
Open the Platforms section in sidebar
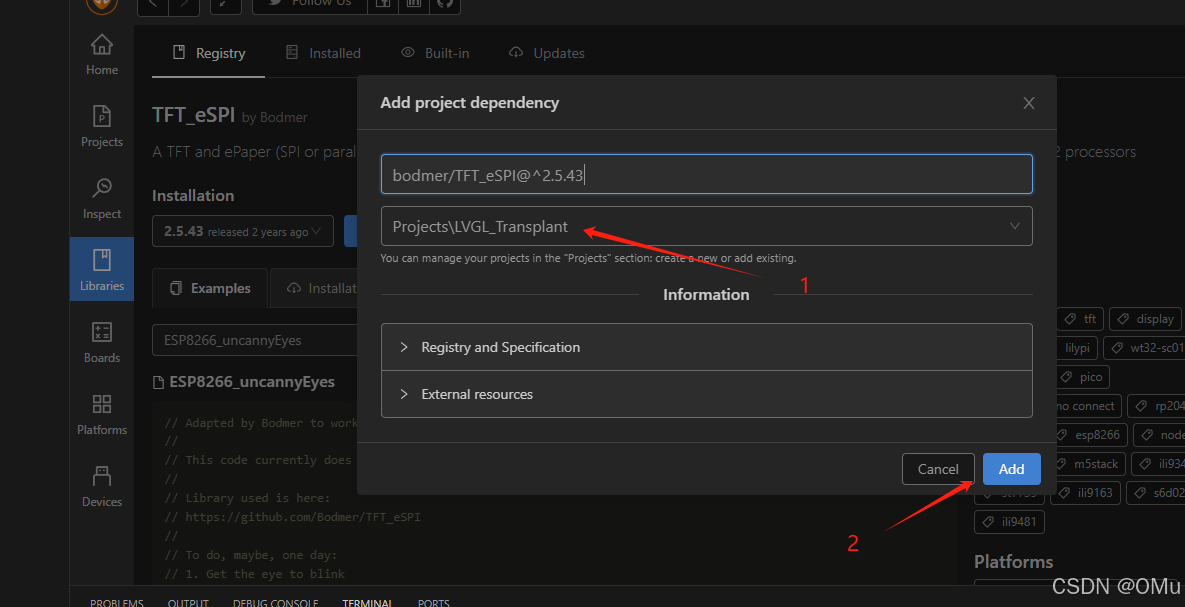101,414
